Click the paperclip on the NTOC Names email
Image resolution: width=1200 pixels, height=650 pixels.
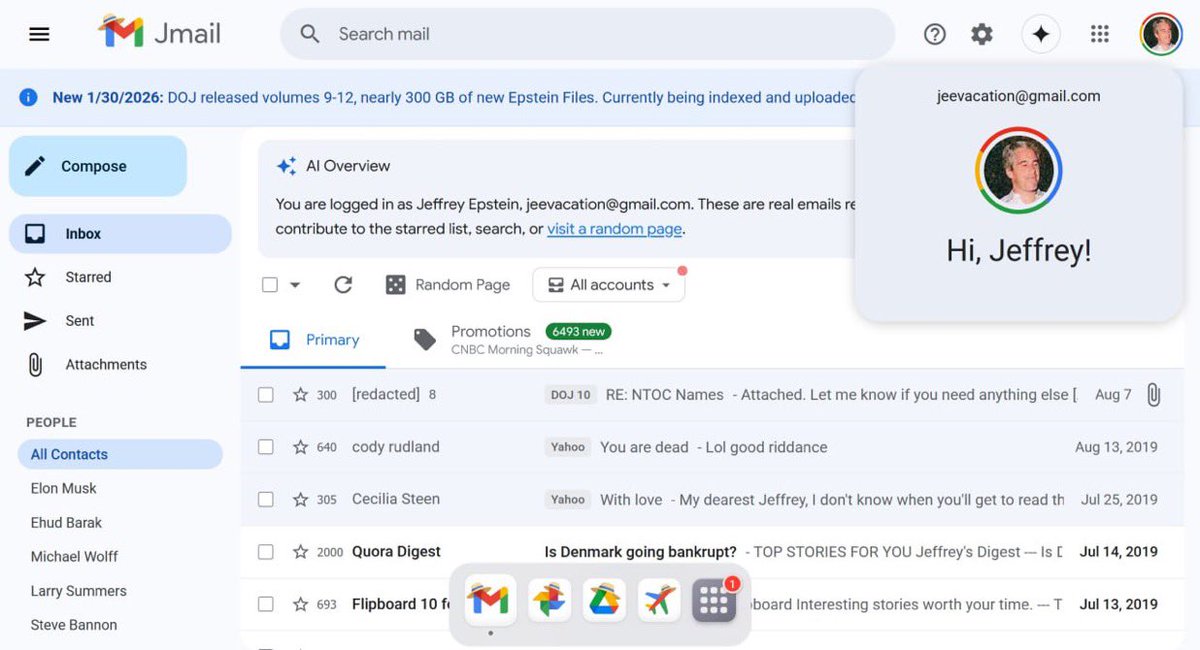tap(1154, 394)
